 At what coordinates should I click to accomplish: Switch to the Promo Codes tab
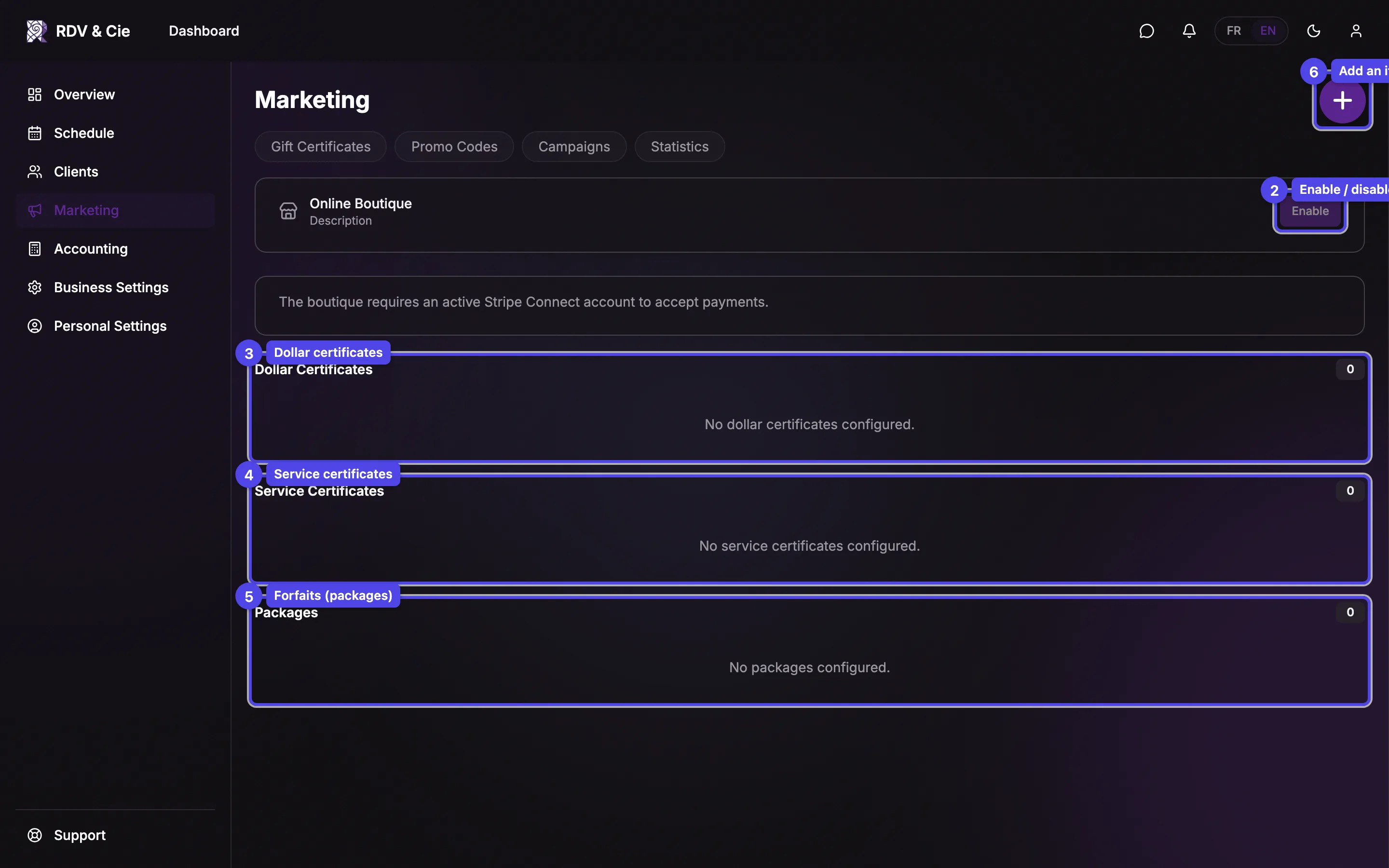tap(454, 147)
